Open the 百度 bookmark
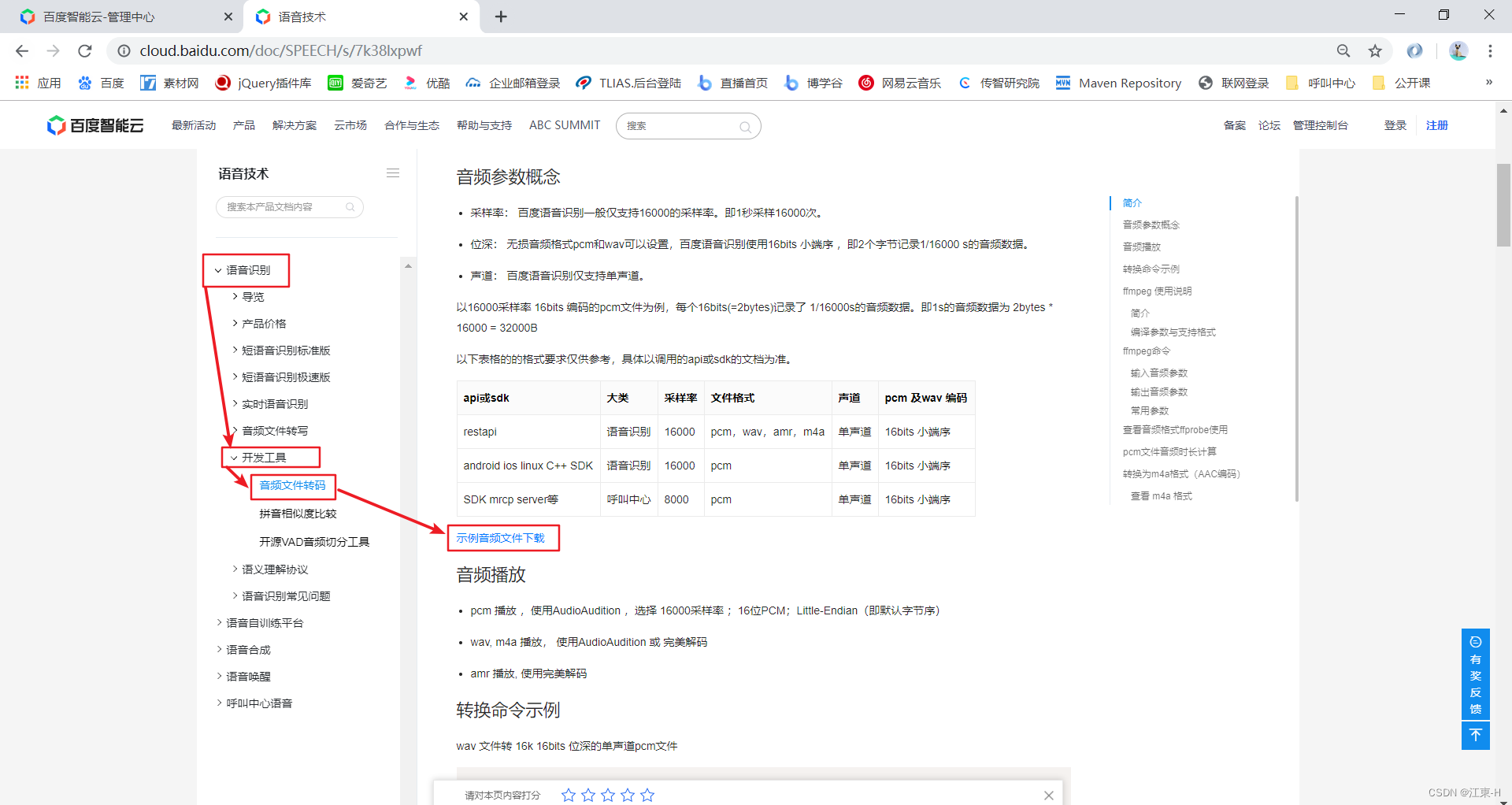Viewport: 1512px width, 805px height. click(x=101, y=83)
